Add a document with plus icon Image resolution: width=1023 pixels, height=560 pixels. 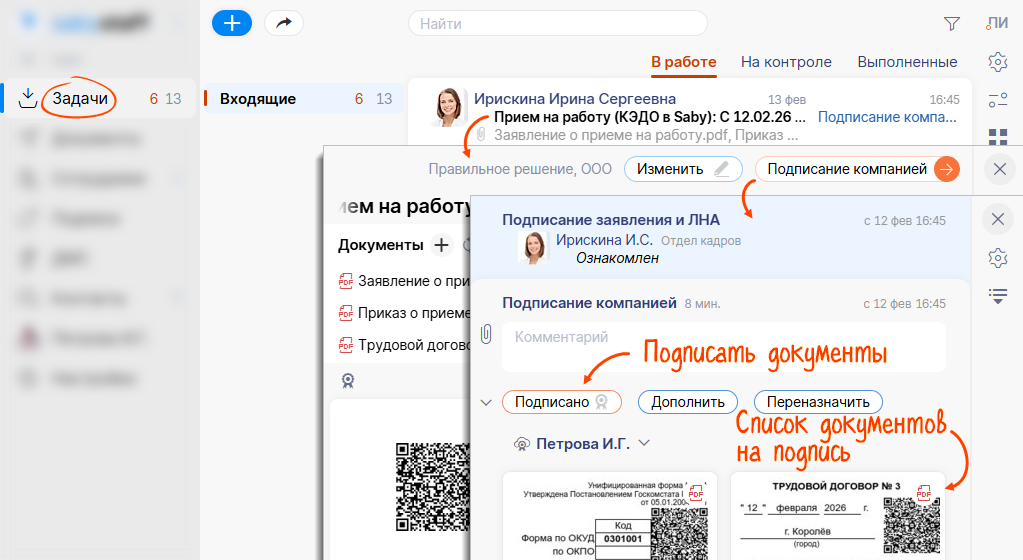pyautogui.click(x=441, y=245)
